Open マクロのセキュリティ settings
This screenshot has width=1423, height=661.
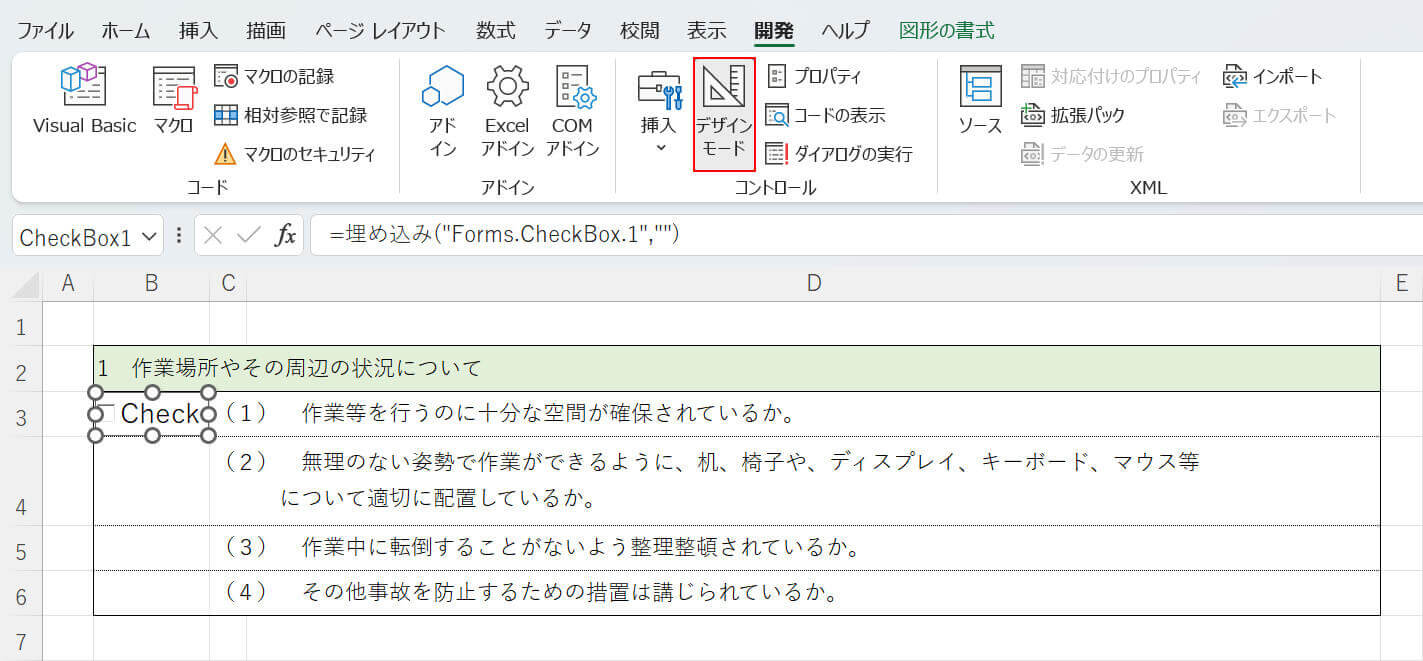tap(295, 154)
